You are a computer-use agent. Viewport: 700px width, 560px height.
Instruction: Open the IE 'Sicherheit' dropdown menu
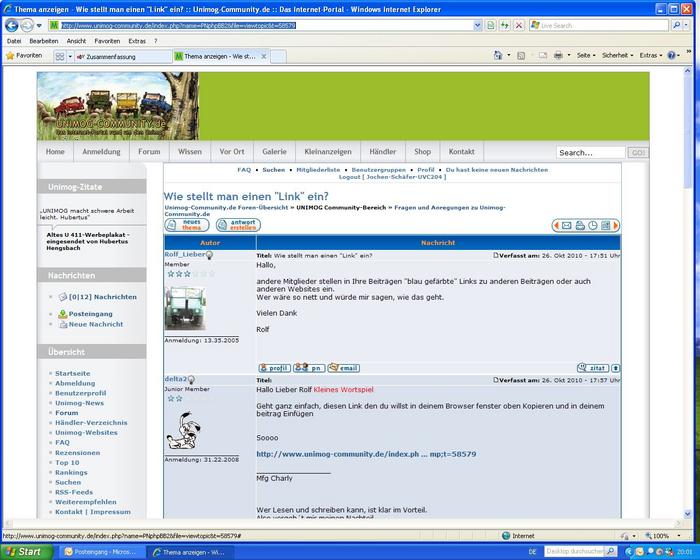pos(617,56)
